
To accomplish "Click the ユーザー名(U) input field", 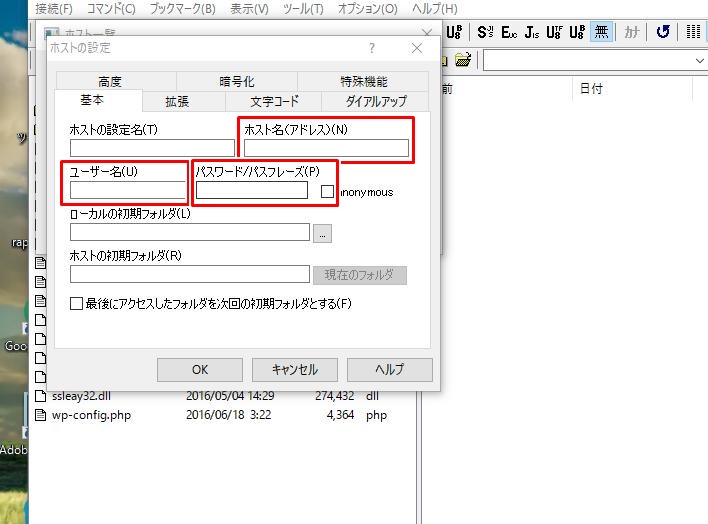I will pos(128,190).
